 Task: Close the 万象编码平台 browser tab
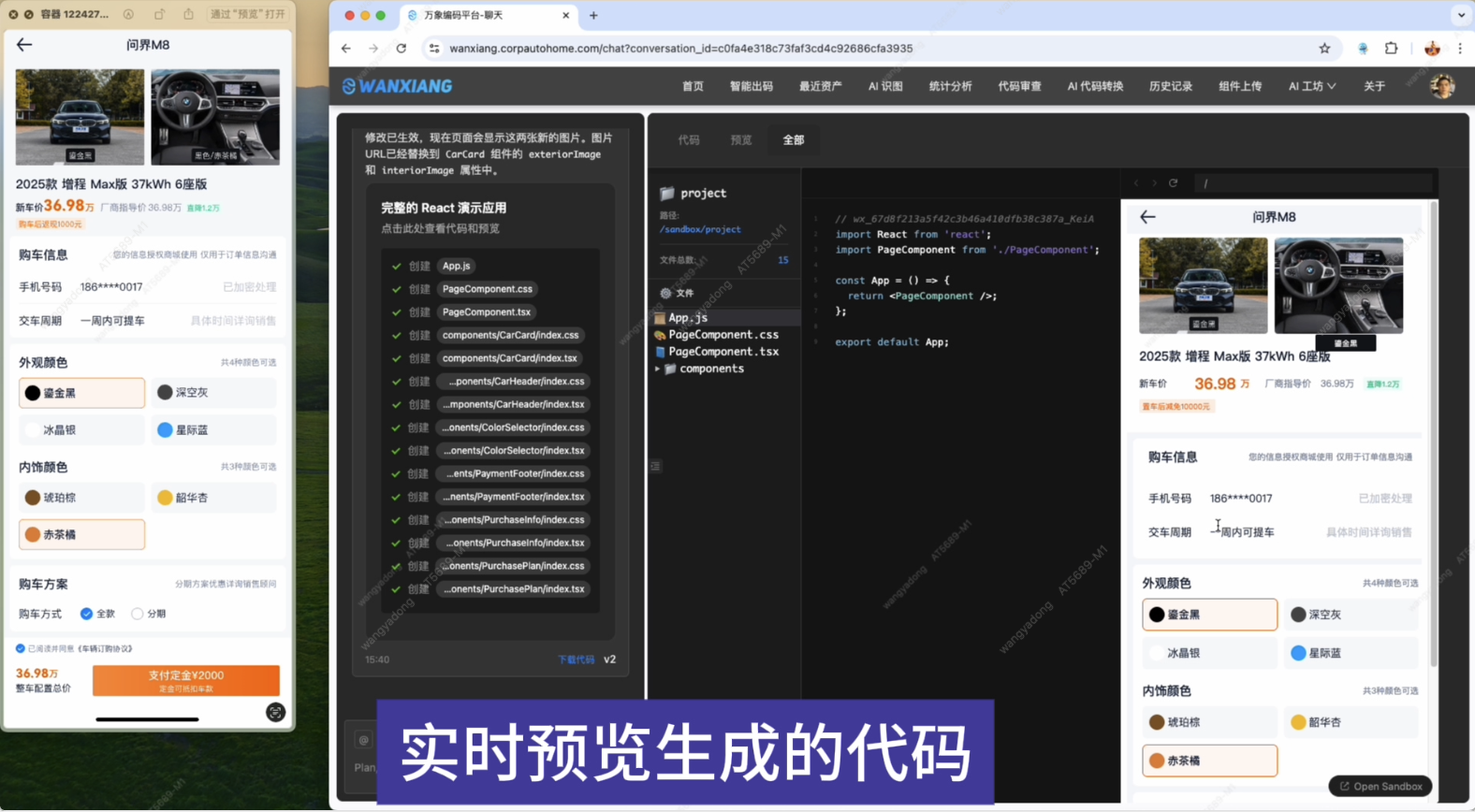(x=565, y=15)
